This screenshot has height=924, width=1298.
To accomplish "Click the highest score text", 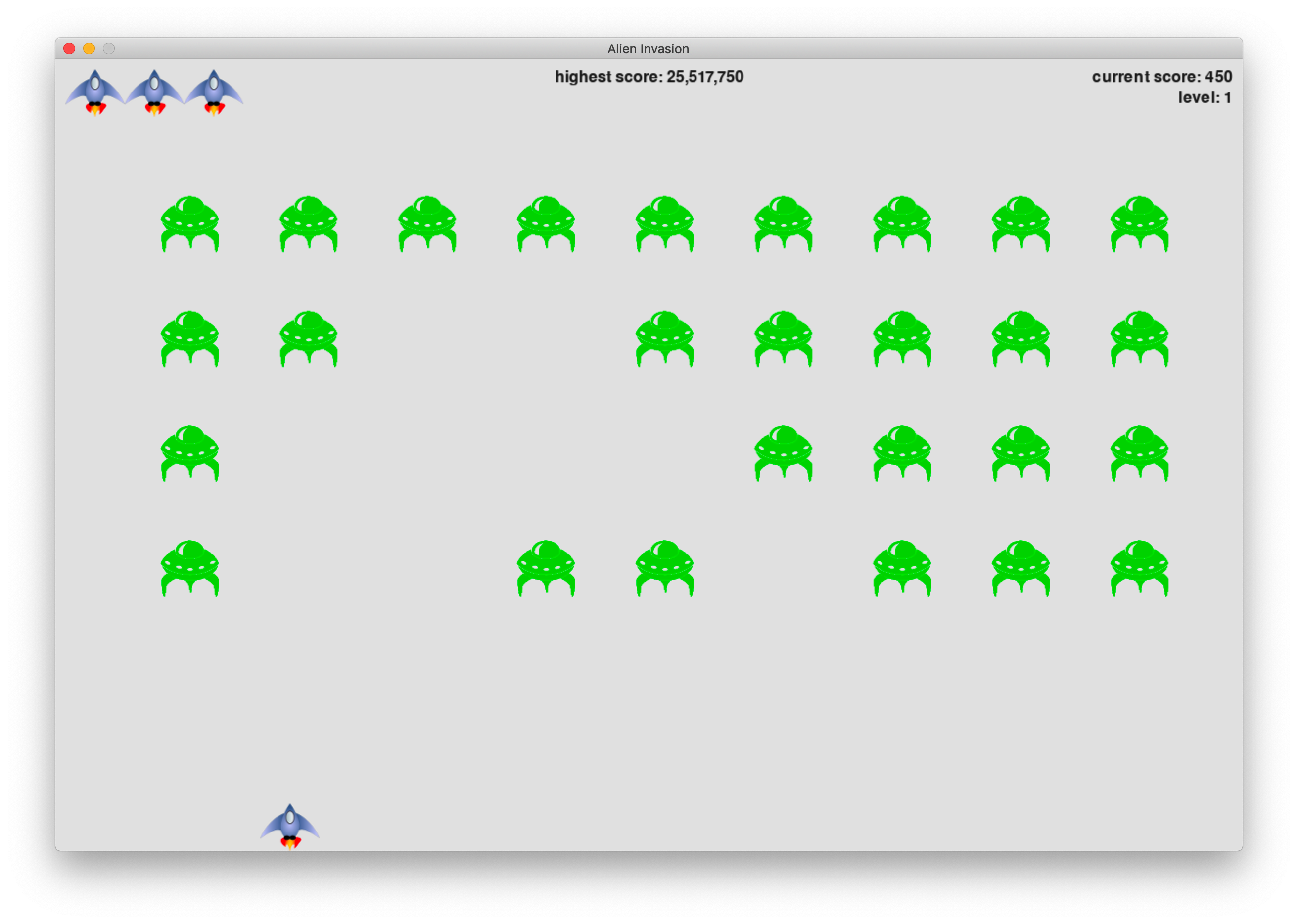I will (649, 77).
